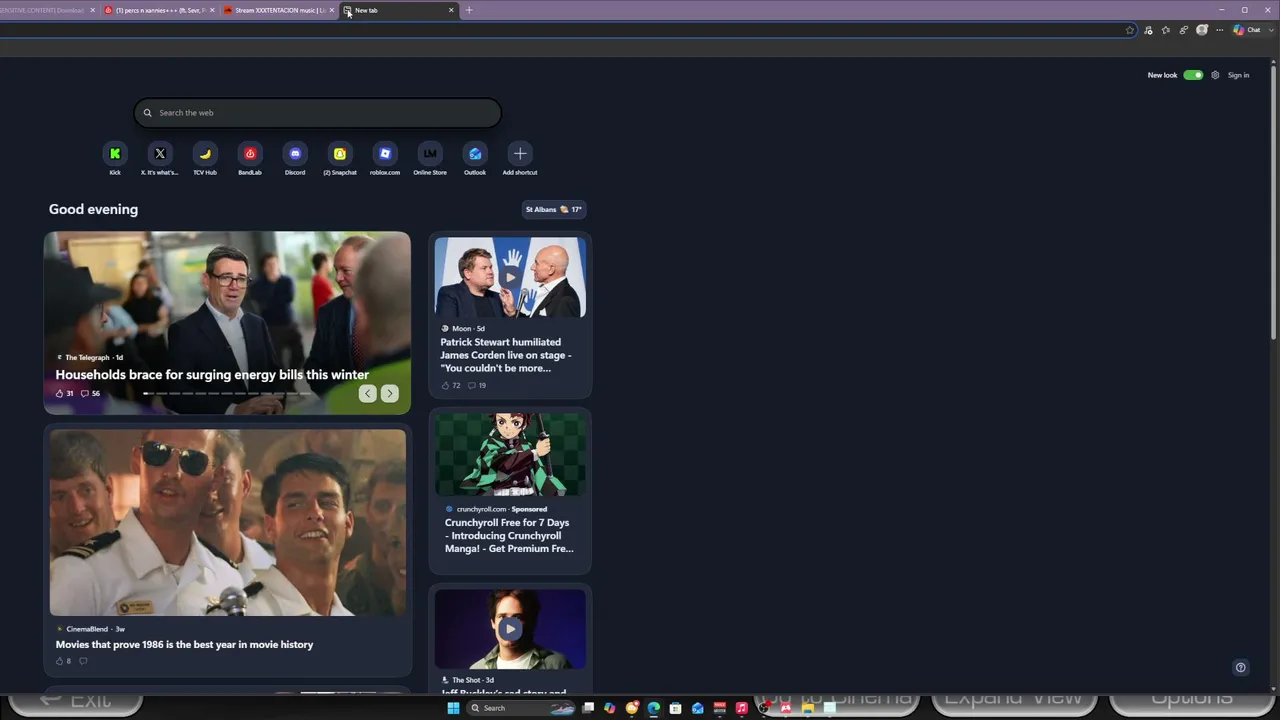The image size is (1280, 720).
Task: Like the 1986 movies article
Action: pyautogui.click(x=63, y=661)
